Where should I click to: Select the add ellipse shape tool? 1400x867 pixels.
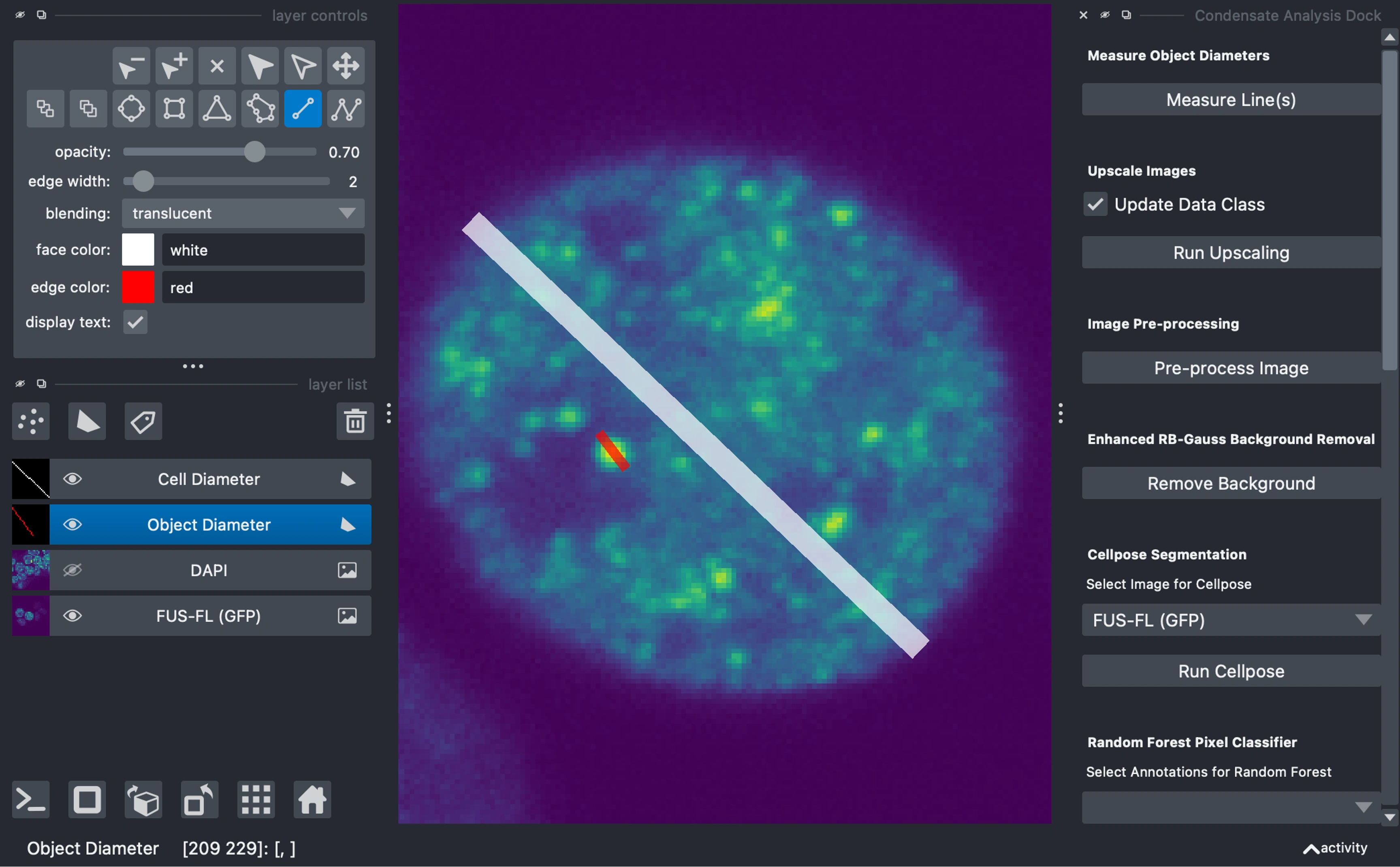click(131, 109)
